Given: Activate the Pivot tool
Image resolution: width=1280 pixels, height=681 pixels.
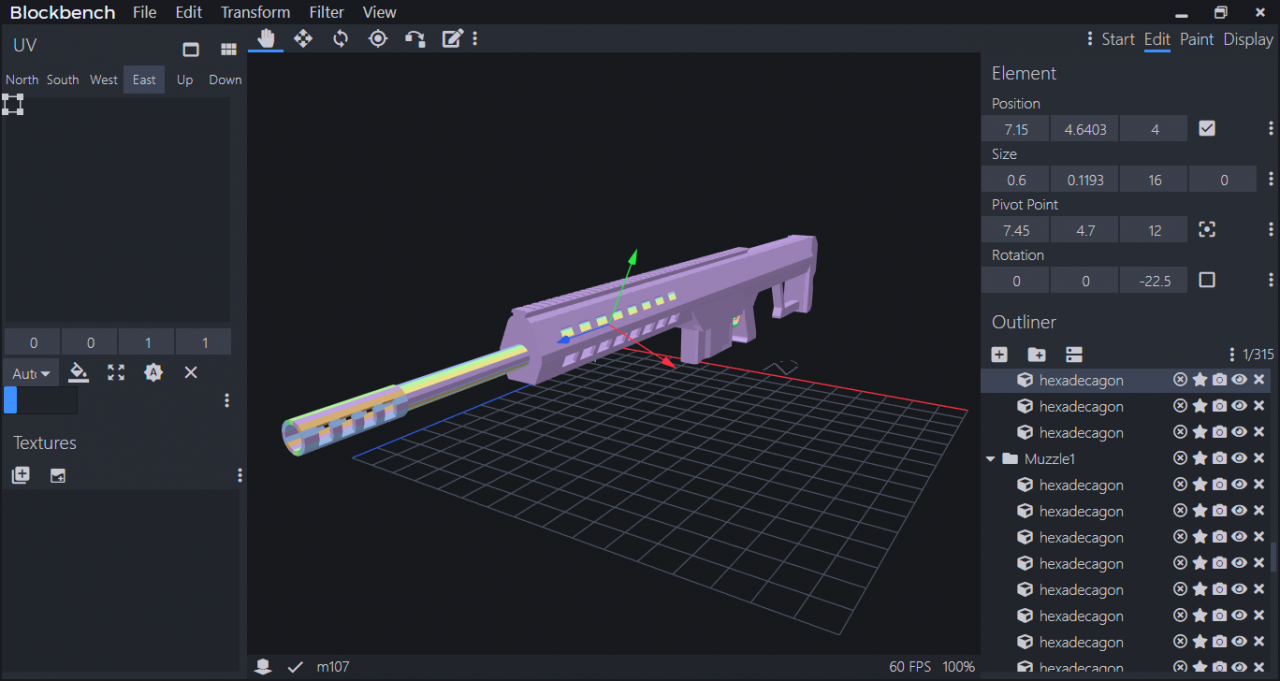Looking at the screenshot, I should (x=378, y=39).
